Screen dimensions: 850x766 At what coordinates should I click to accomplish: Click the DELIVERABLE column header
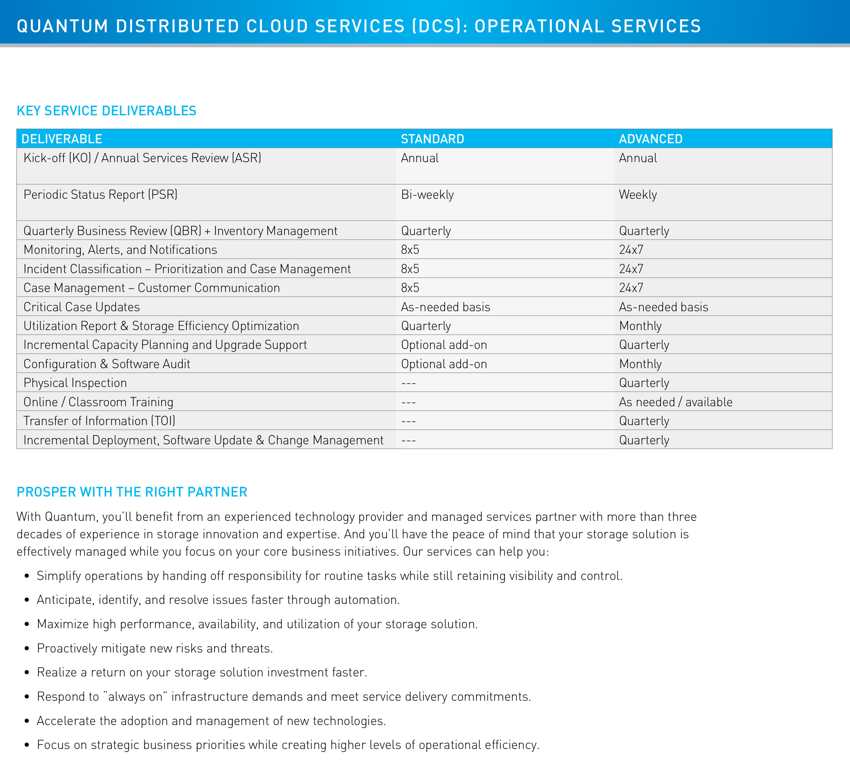tap(61, 139)
